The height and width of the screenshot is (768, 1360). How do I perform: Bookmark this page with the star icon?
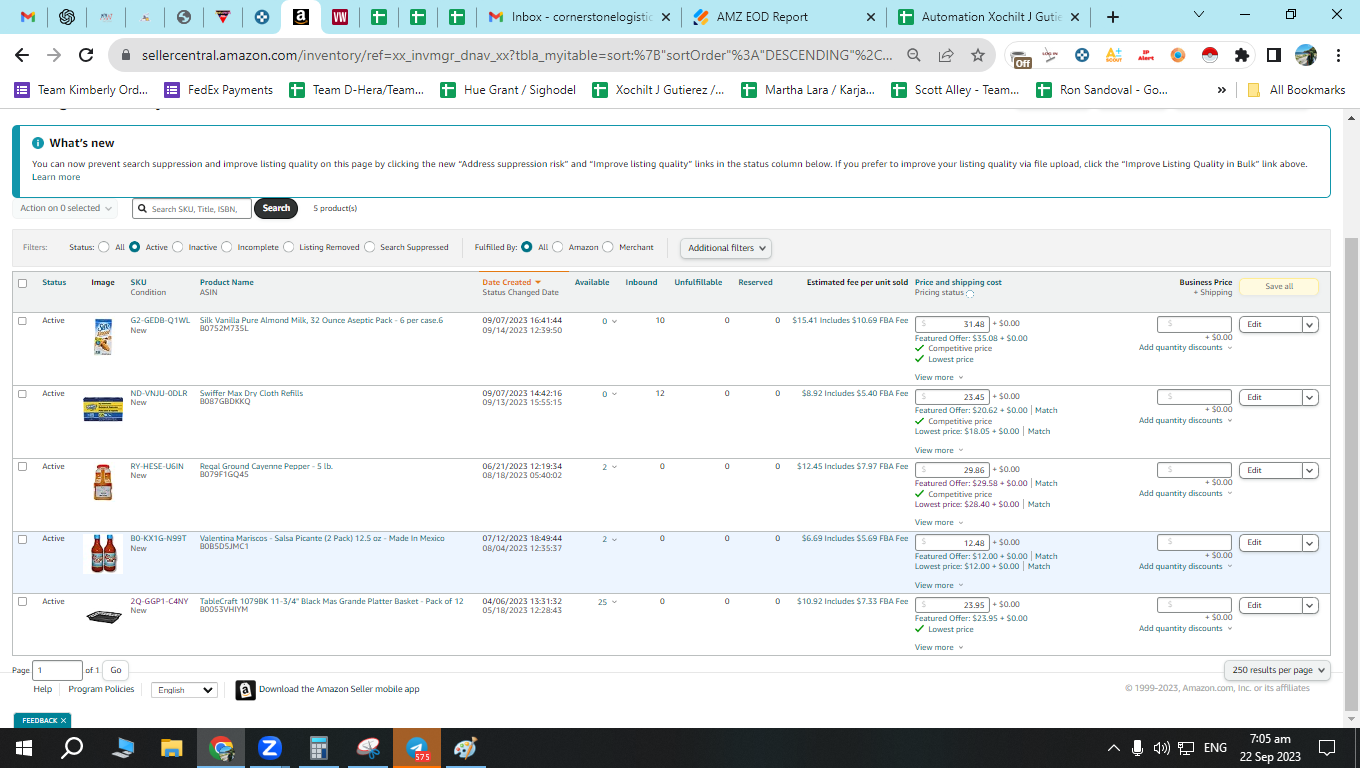point(978,56)
